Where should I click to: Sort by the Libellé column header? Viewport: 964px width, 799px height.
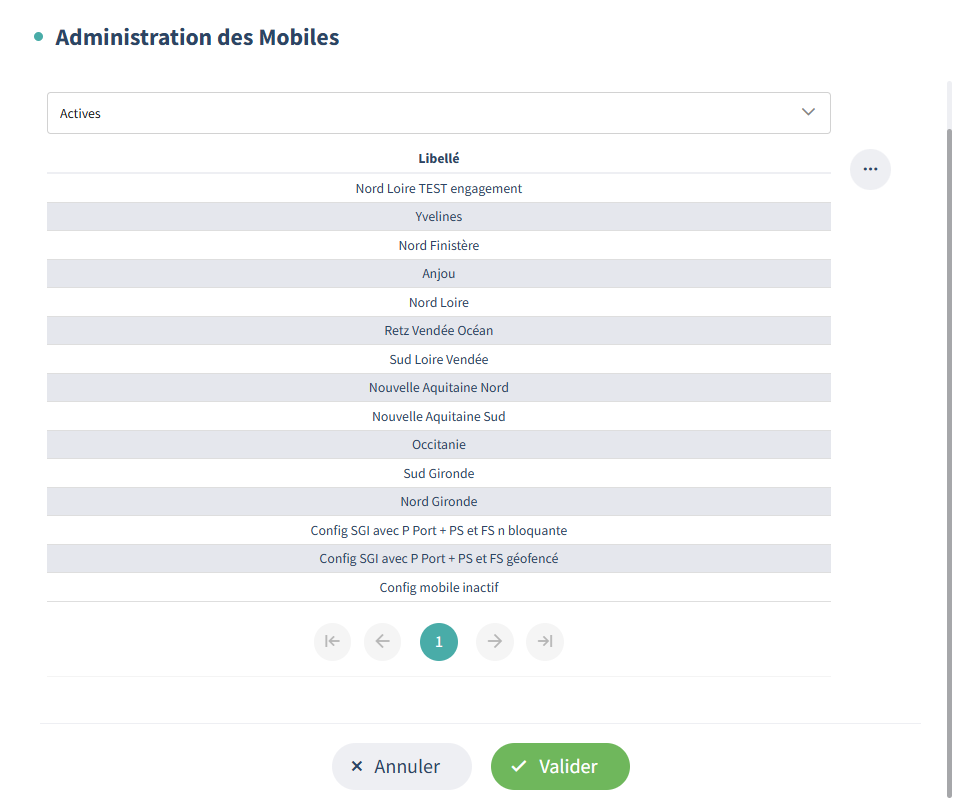tap(439, 158)
